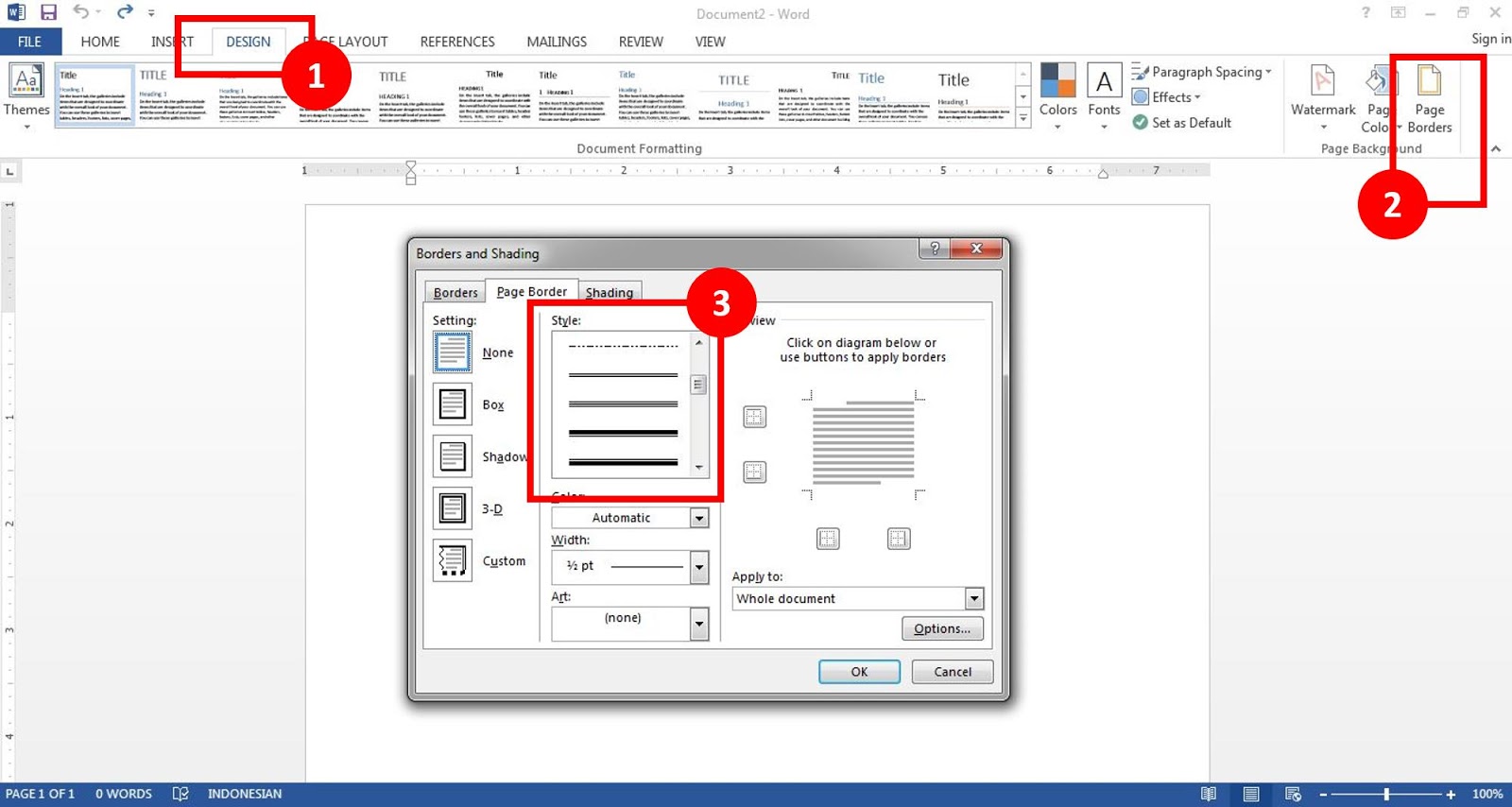Click the Style list scroll up arrow
Viewport: 1512px width, 807px height.
click(698, 342)
